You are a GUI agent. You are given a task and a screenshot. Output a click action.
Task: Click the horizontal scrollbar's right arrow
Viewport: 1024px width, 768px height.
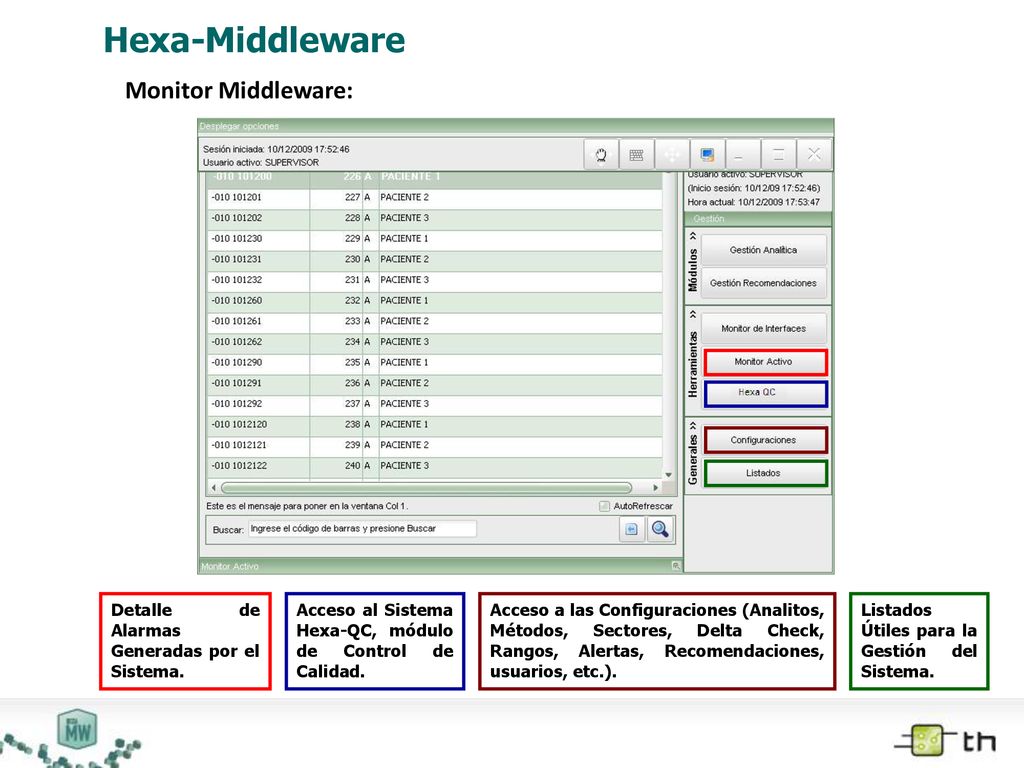tap(656, 488)
